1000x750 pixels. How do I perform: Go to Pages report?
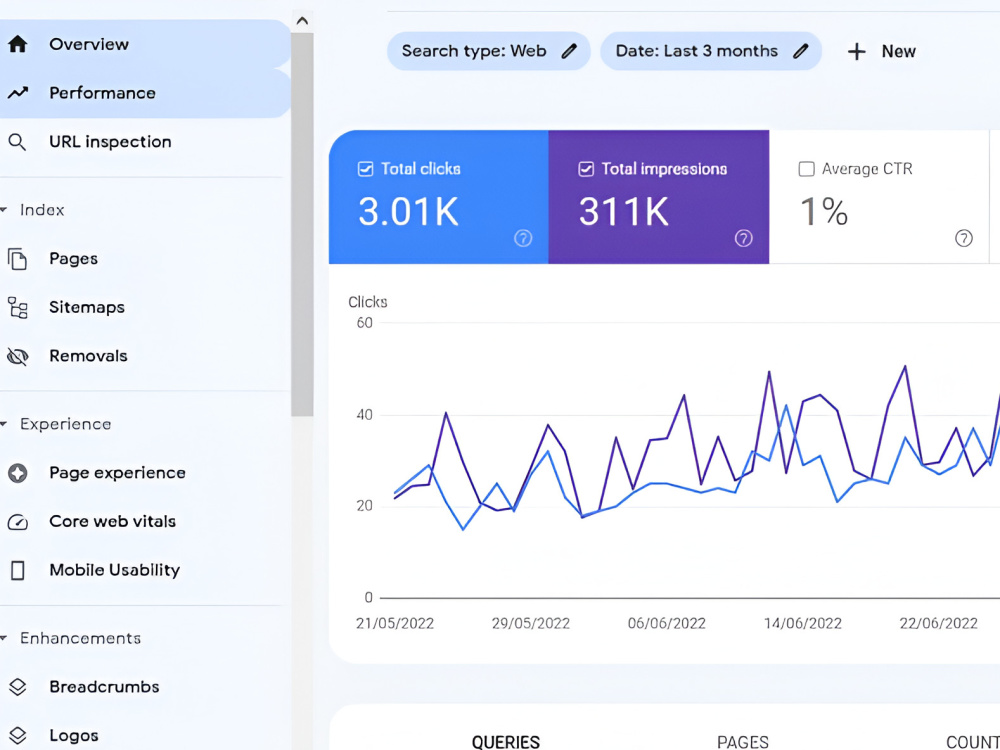(x=145, y=259)
